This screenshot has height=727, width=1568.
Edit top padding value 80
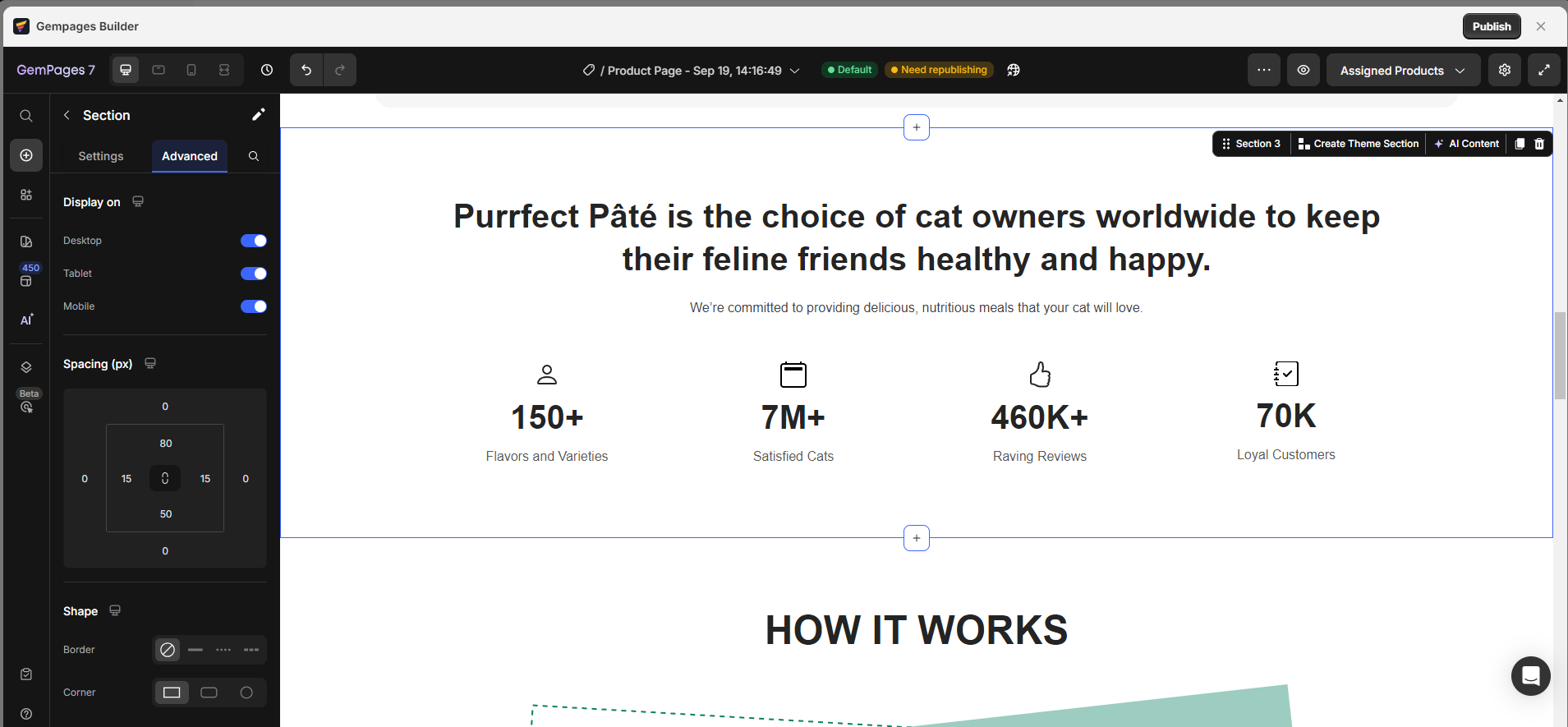(x=166, y=444)
